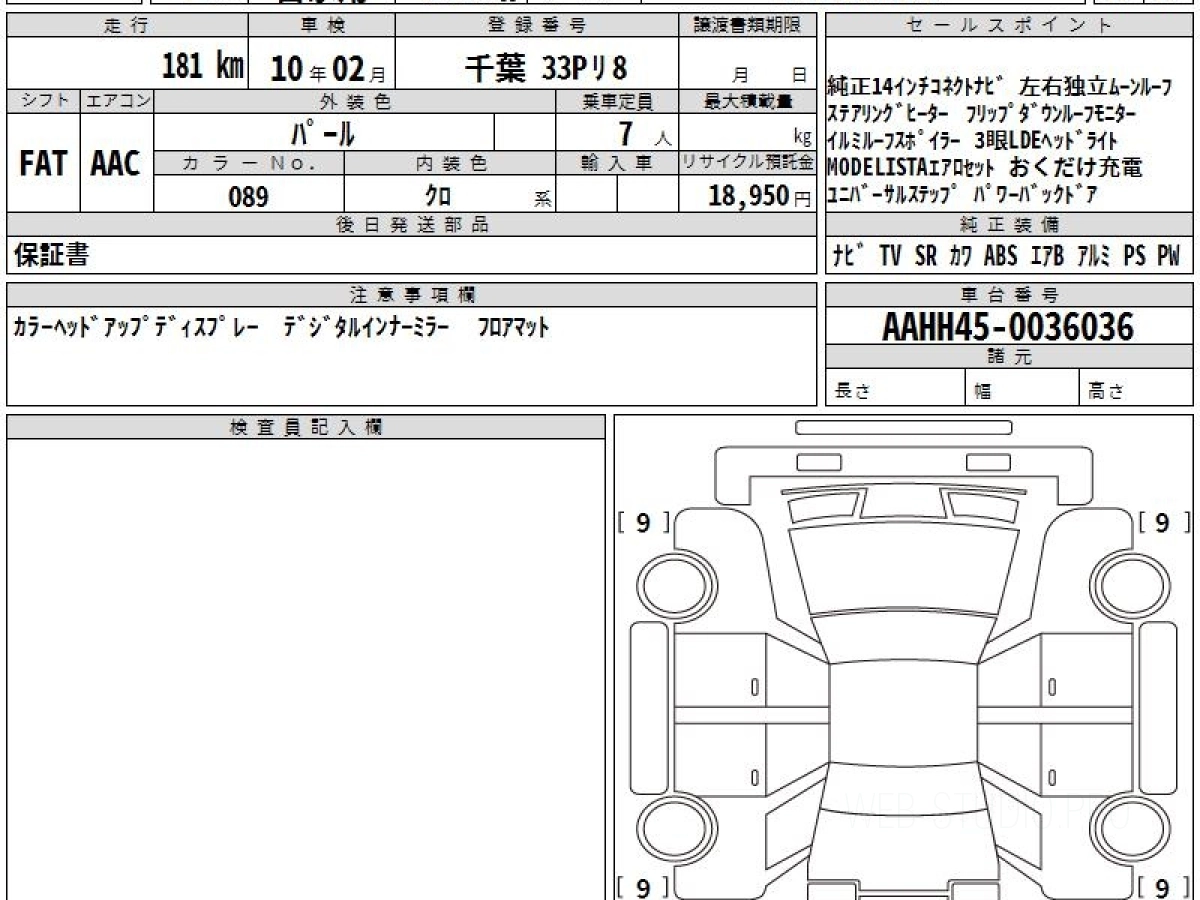
Task: Select the "車台番号" header
Action: (x=1009, y=295)
